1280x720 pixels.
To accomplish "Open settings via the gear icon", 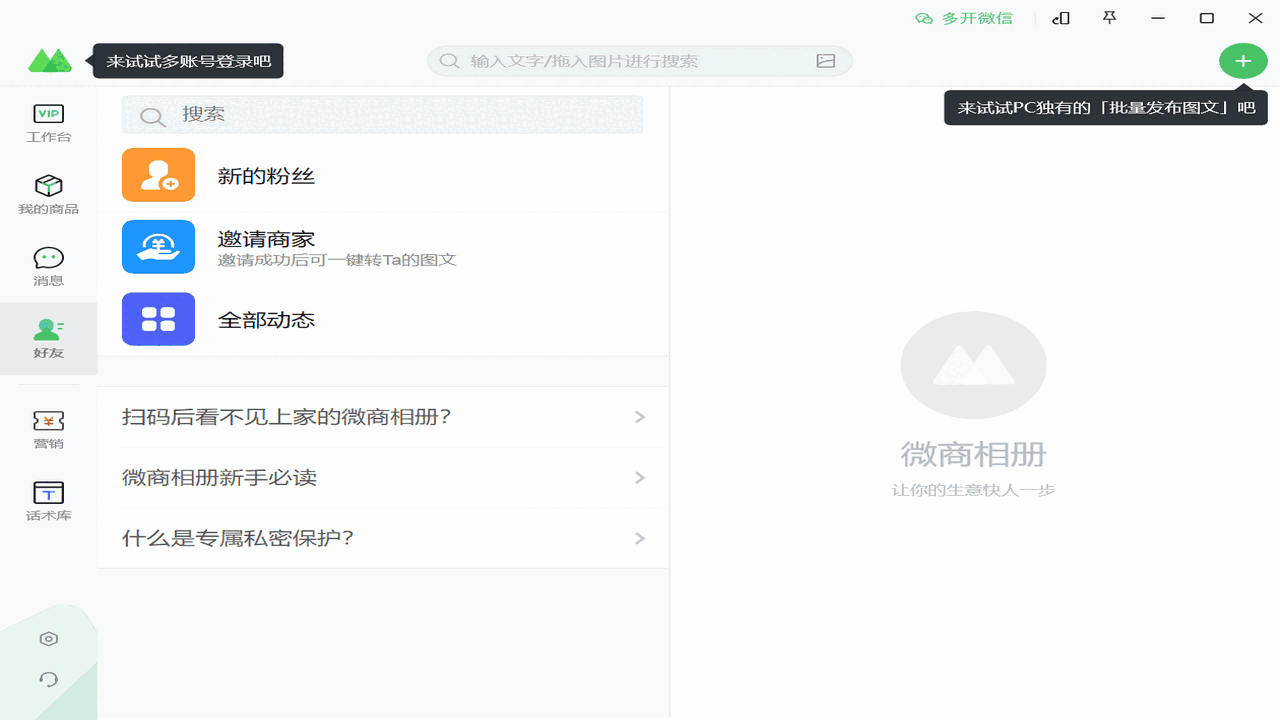I will 48,638.
